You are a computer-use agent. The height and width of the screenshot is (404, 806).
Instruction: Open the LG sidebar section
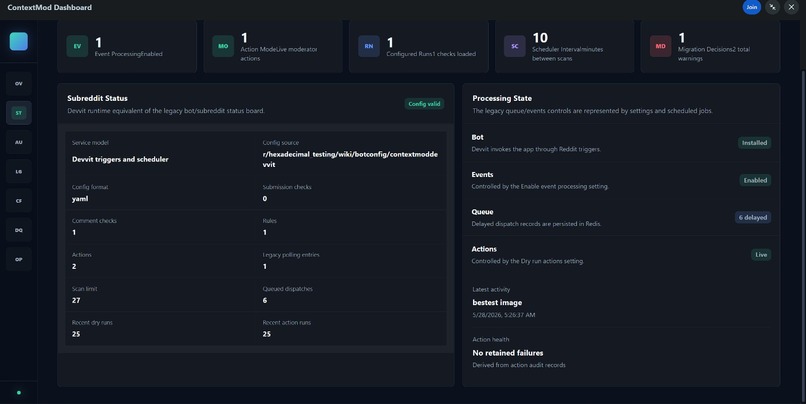pos(19,171)
